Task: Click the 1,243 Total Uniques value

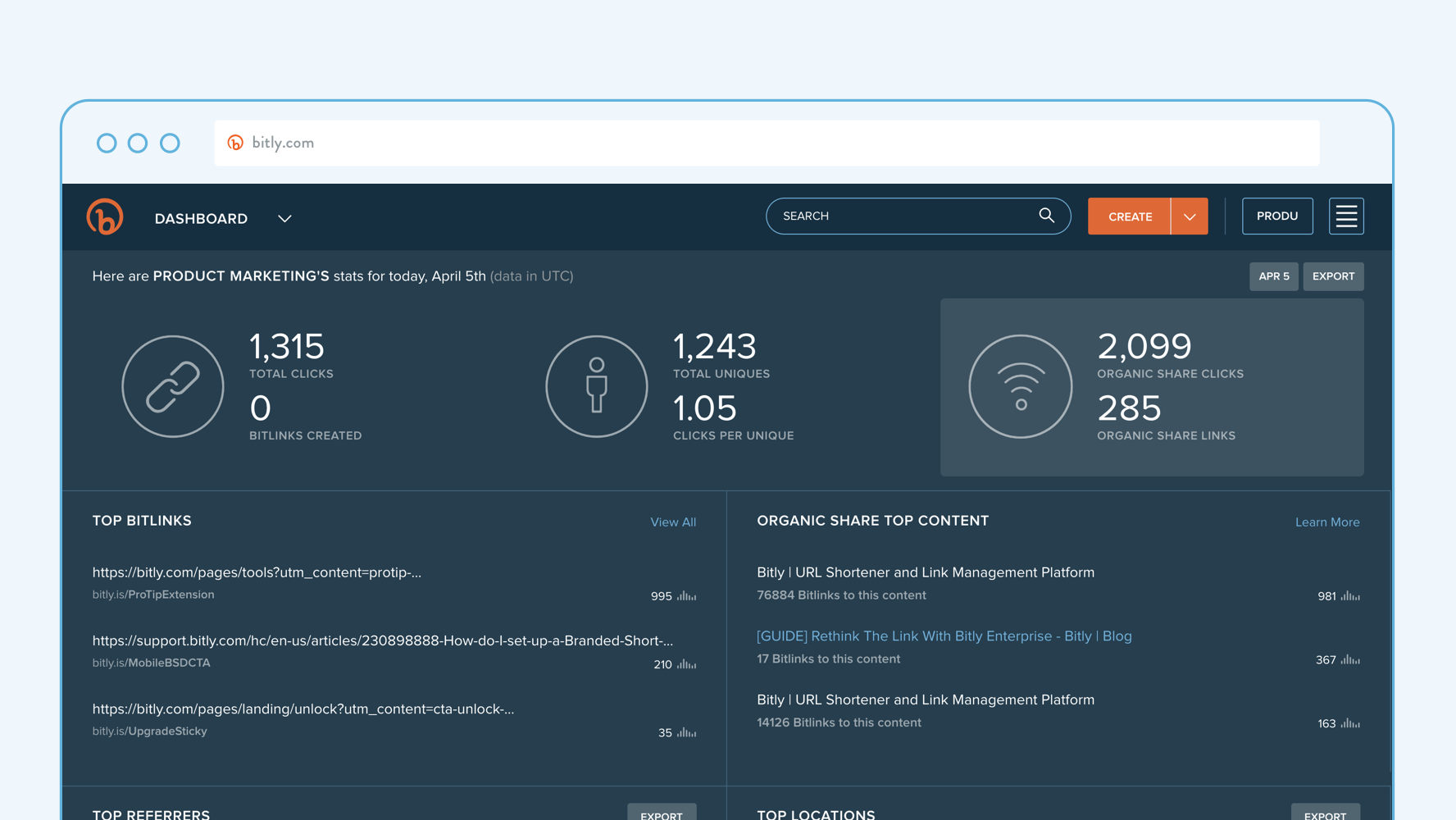Action: point(715,346)
